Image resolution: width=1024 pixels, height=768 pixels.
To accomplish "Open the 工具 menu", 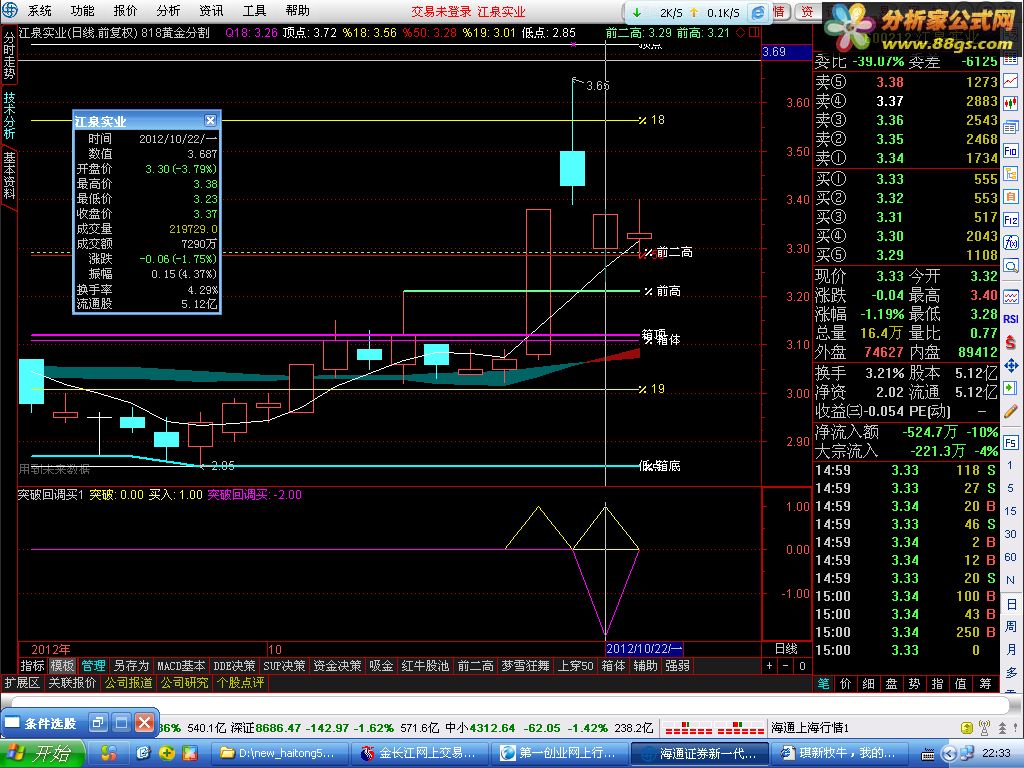I will click(254, 10).
